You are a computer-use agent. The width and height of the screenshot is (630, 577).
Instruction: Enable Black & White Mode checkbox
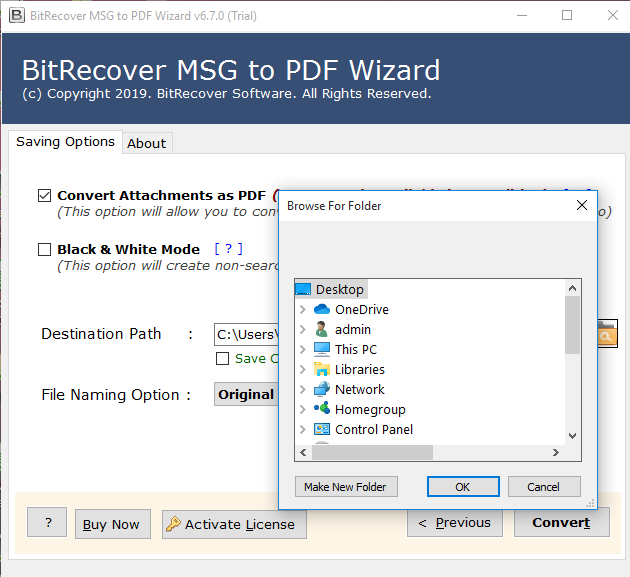pyautogui.click(x=44, y=250)
